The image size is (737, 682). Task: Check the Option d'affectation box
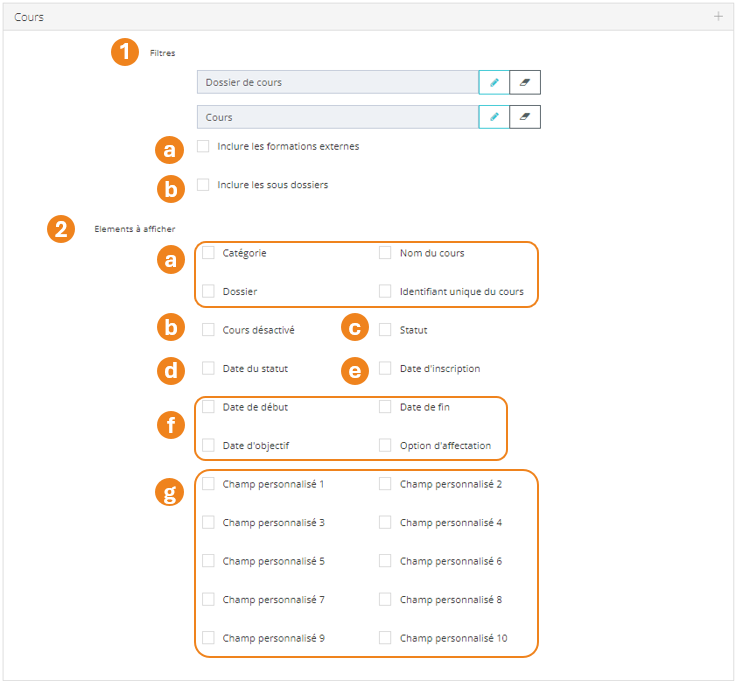coord(385,445)
